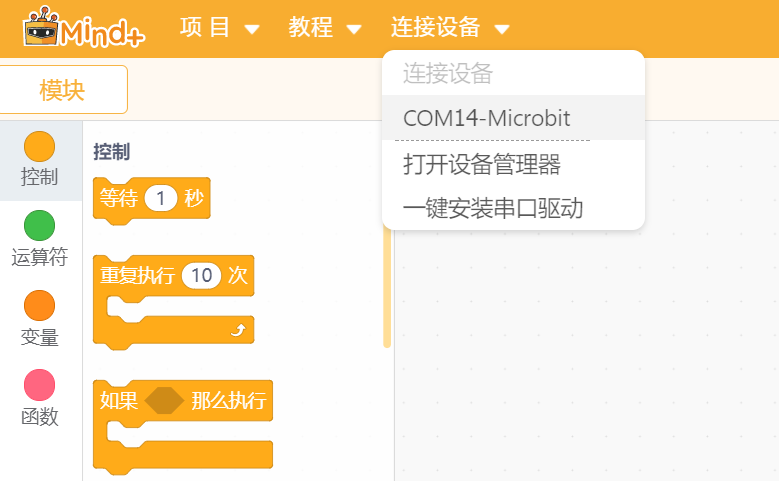Image resolution: width=779 pixels, height=483 pixels.
Task: Choose COM14-Microbit from the device list
Action: pyautogui.click(x=487, y=118)
